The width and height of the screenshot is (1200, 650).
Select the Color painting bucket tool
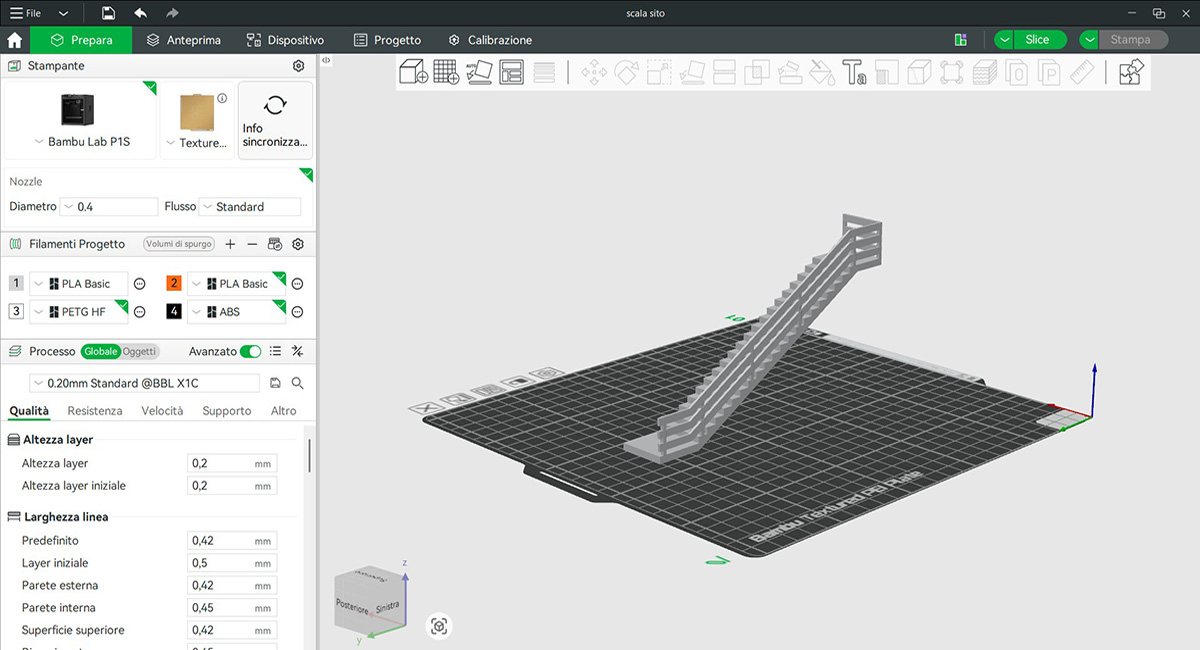click(821, 72)
